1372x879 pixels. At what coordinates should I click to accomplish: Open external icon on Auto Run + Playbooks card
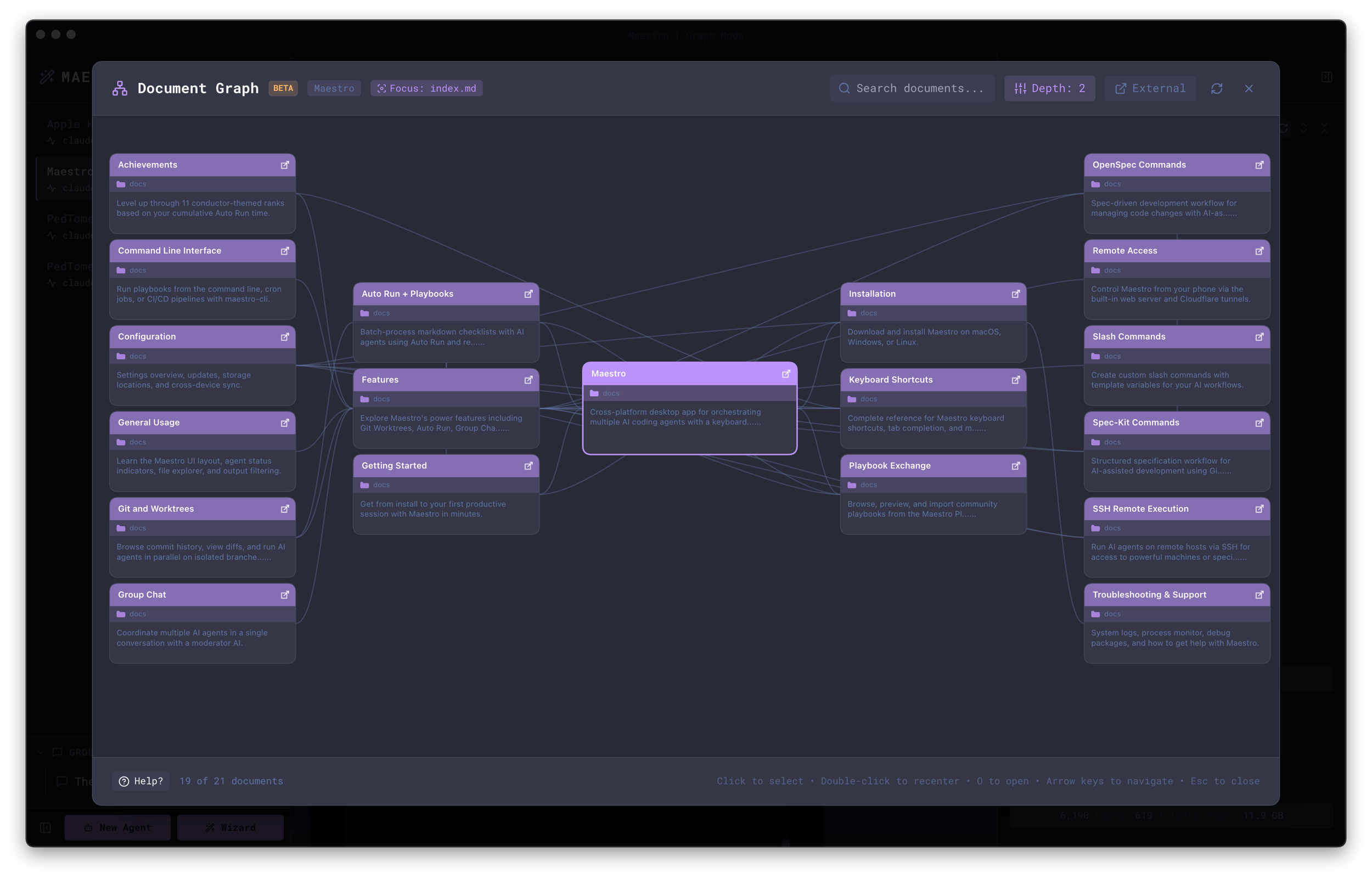(x=528, y=294)
